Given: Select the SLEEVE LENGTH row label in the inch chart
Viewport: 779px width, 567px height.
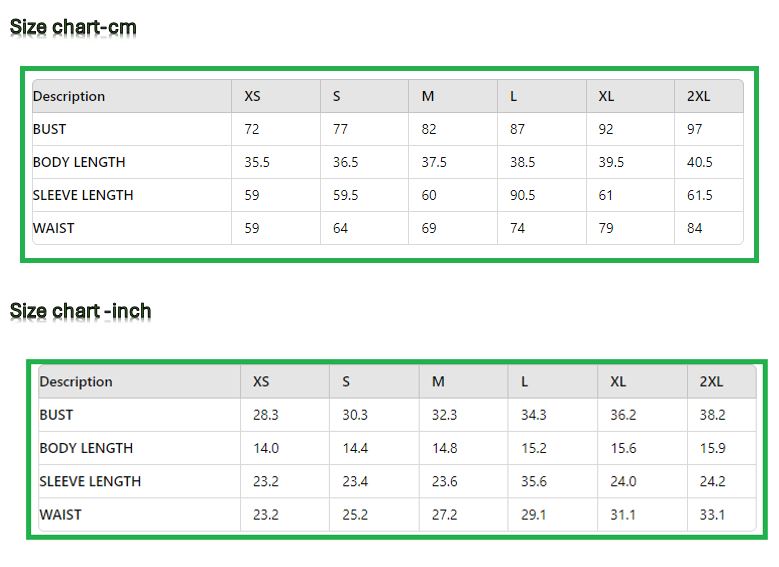Looking at the screenshot, I should tap(90, 481).
